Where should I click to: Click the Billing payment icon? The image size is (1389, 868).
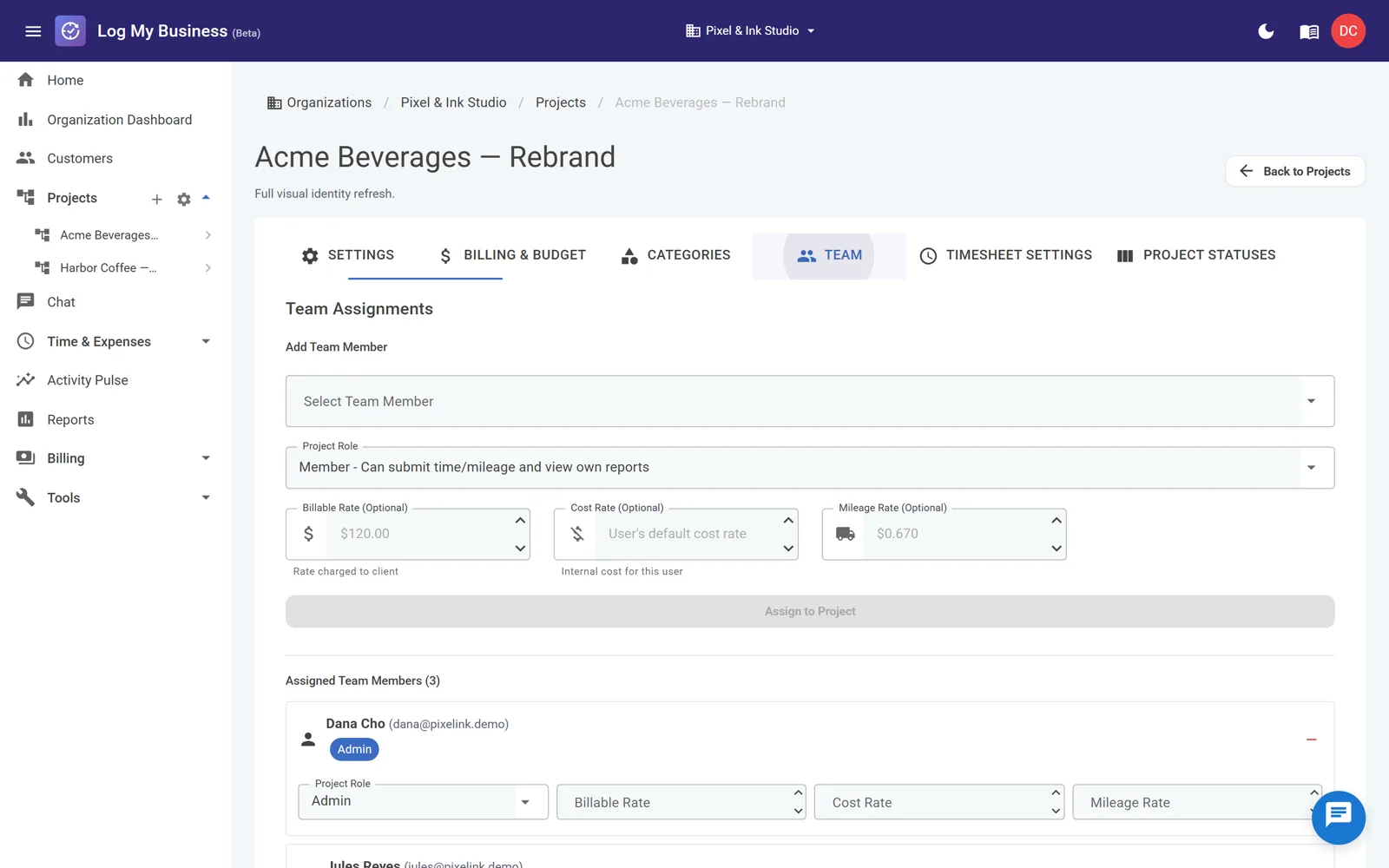click(x=26, y=457)
